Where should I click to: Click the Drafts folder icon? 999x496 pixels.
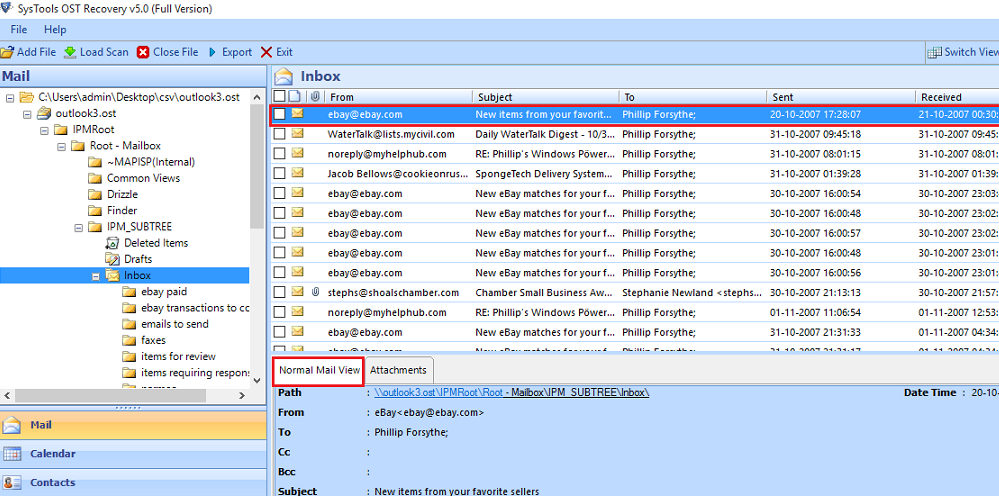[x=112, y=259]
